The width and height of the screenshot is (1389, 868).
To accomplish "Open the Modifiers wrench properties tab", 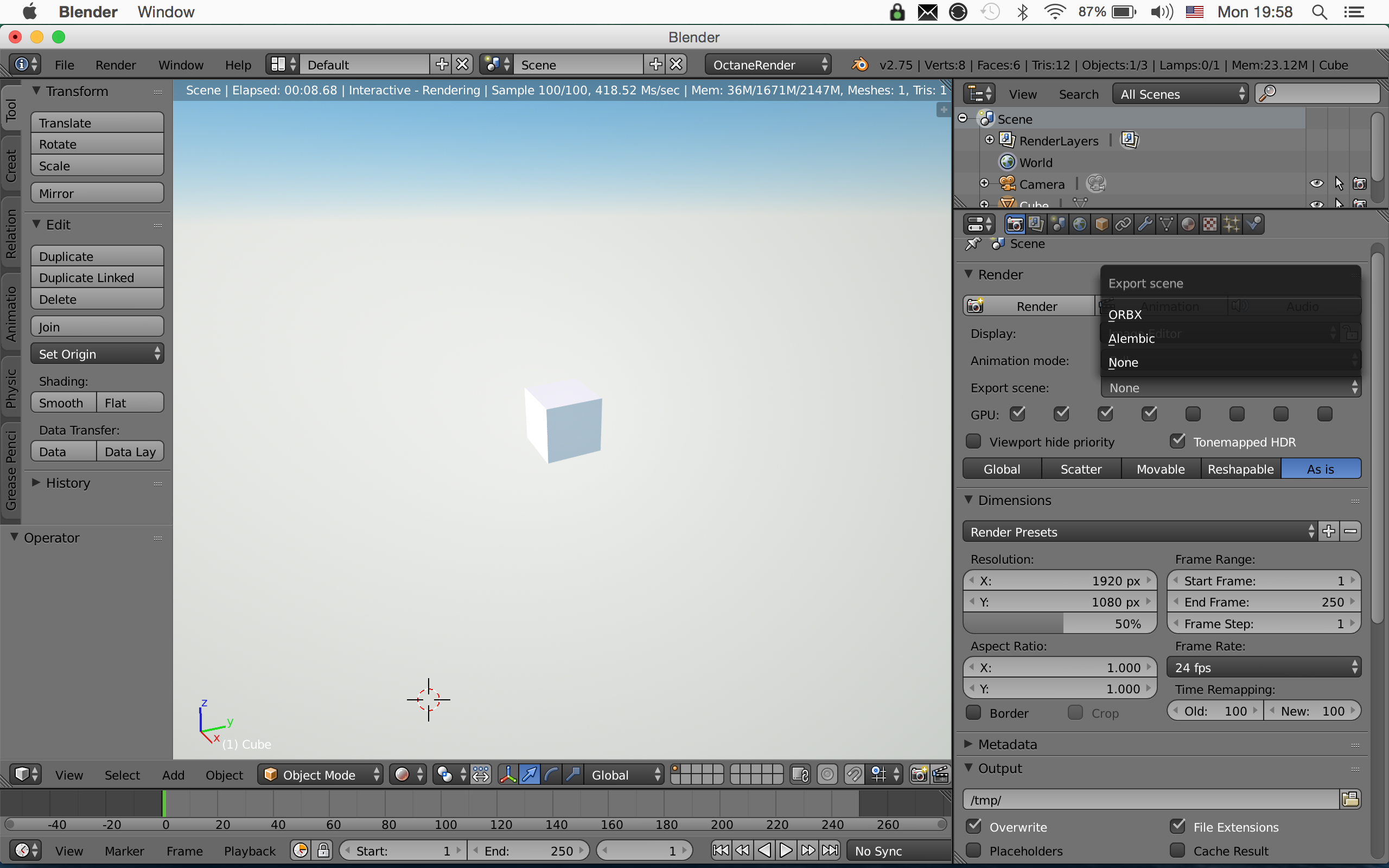I will [x=1144, y=225].
